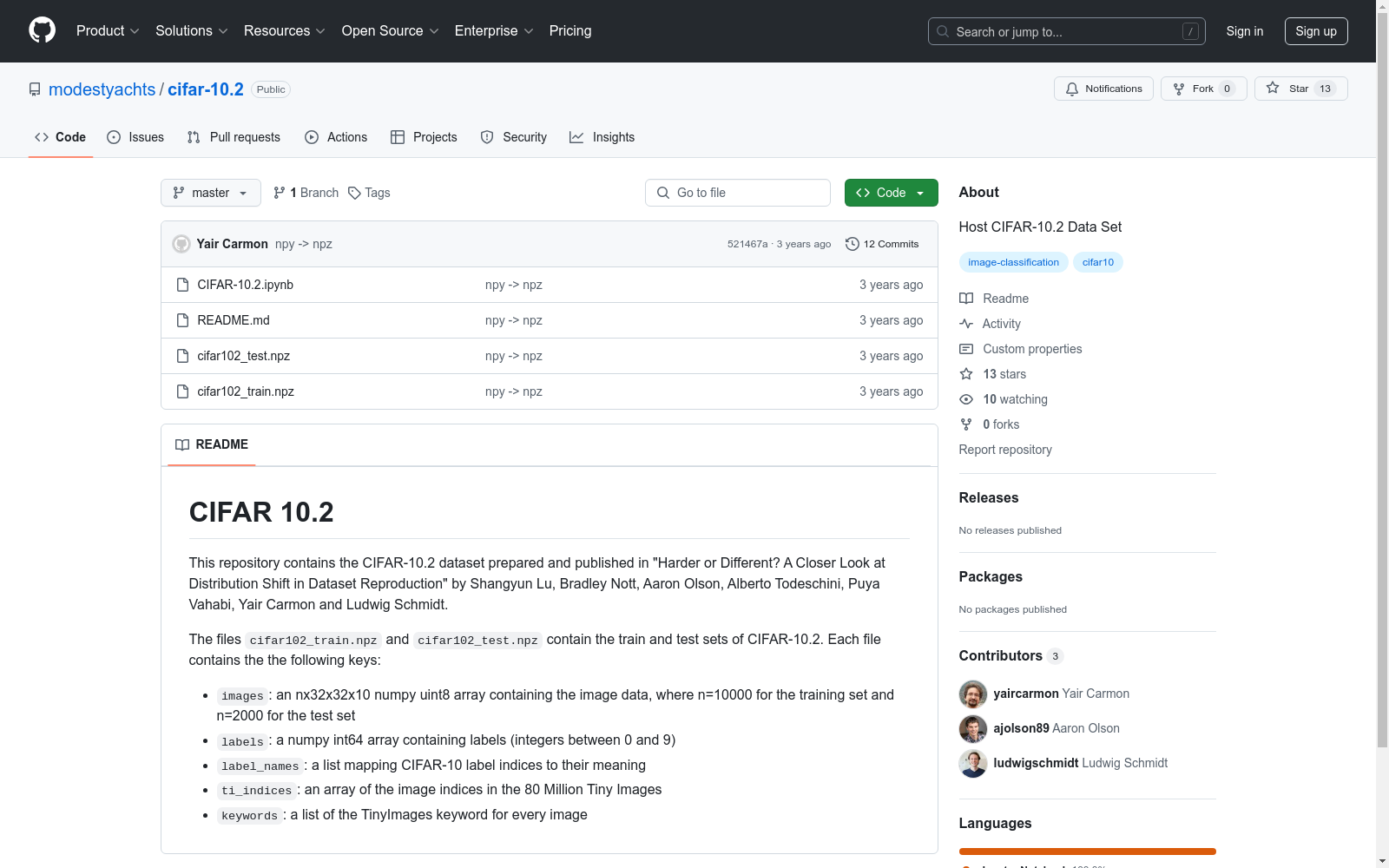Click the Releases heading link
The image size is (1389, 868).
(x=989, y=497)
